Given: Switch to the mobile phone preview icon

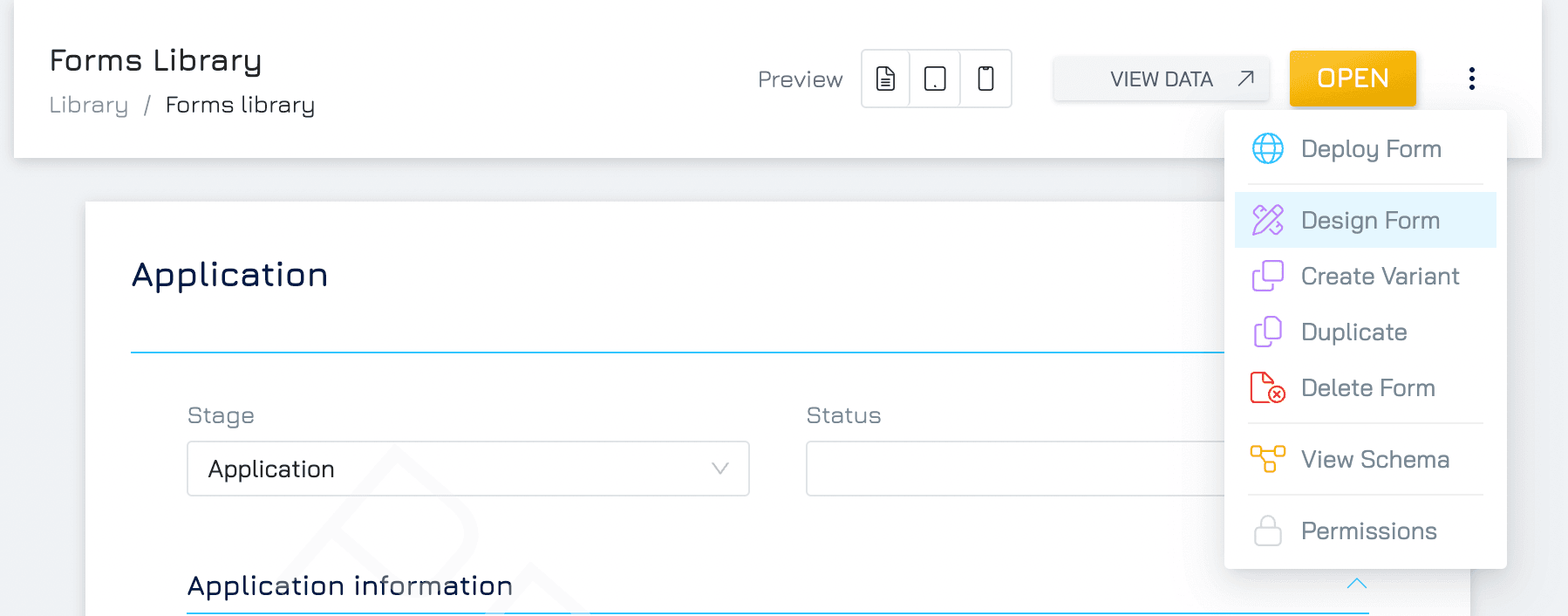Looking at the screenshot, I should [x=985, y=79].
